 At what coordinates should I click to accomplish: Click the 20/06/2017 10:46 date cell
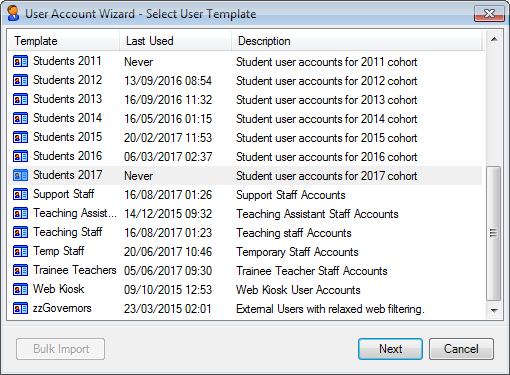coord(168,252)
